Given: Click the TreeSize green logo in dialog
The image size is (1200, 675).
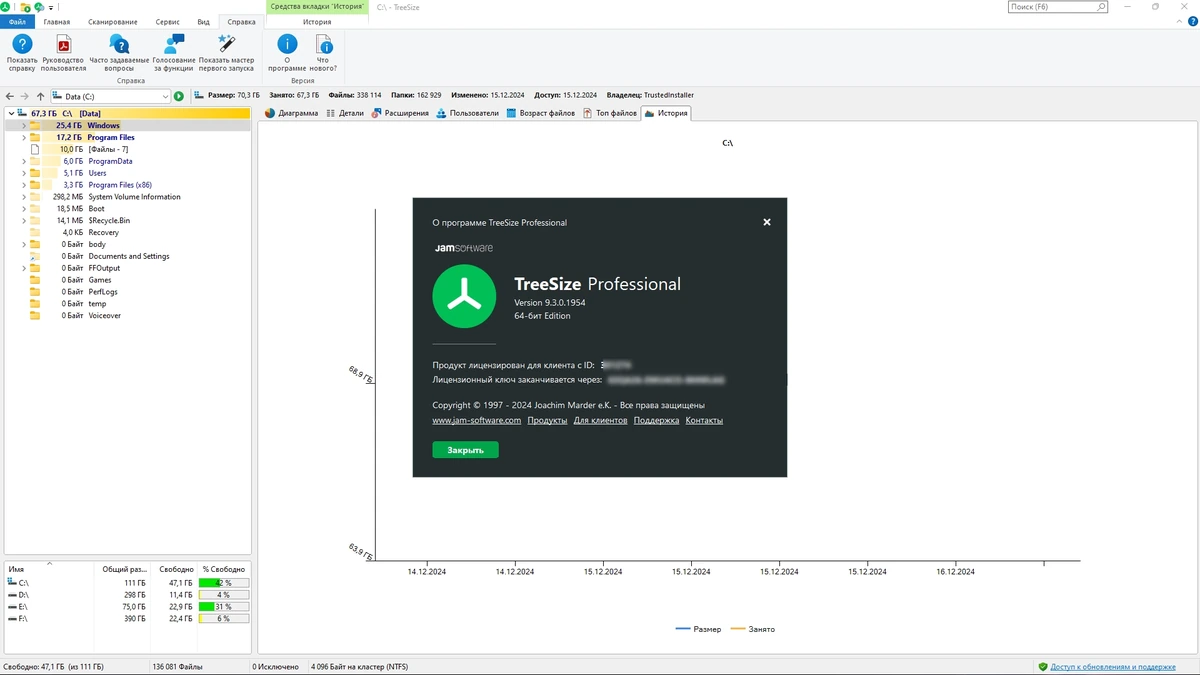Looking at the screenshot, I should click(464, 296).
